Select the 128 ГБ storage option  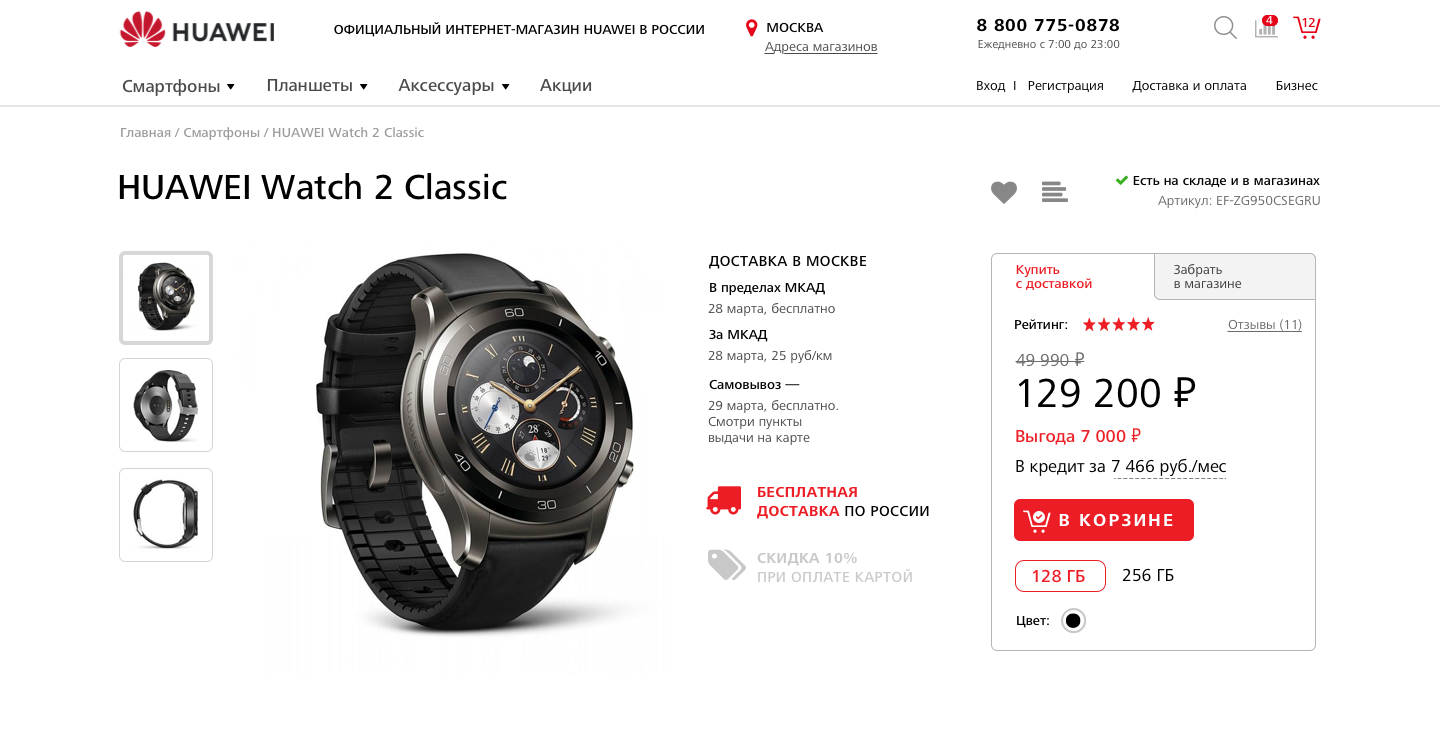1060,576
